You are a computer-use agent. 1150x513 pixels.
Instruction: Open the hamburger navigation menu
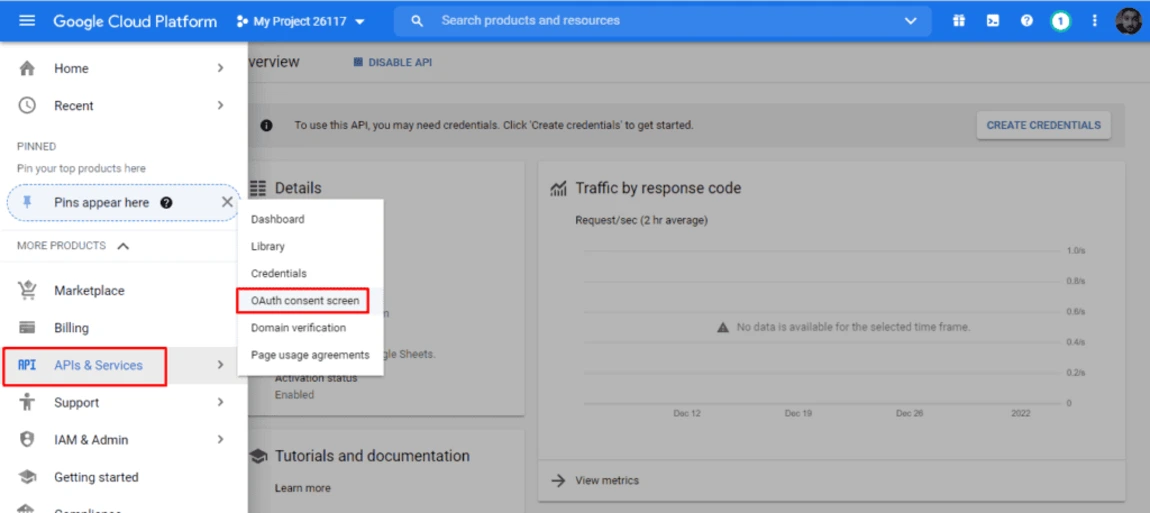tap(27, 21)
